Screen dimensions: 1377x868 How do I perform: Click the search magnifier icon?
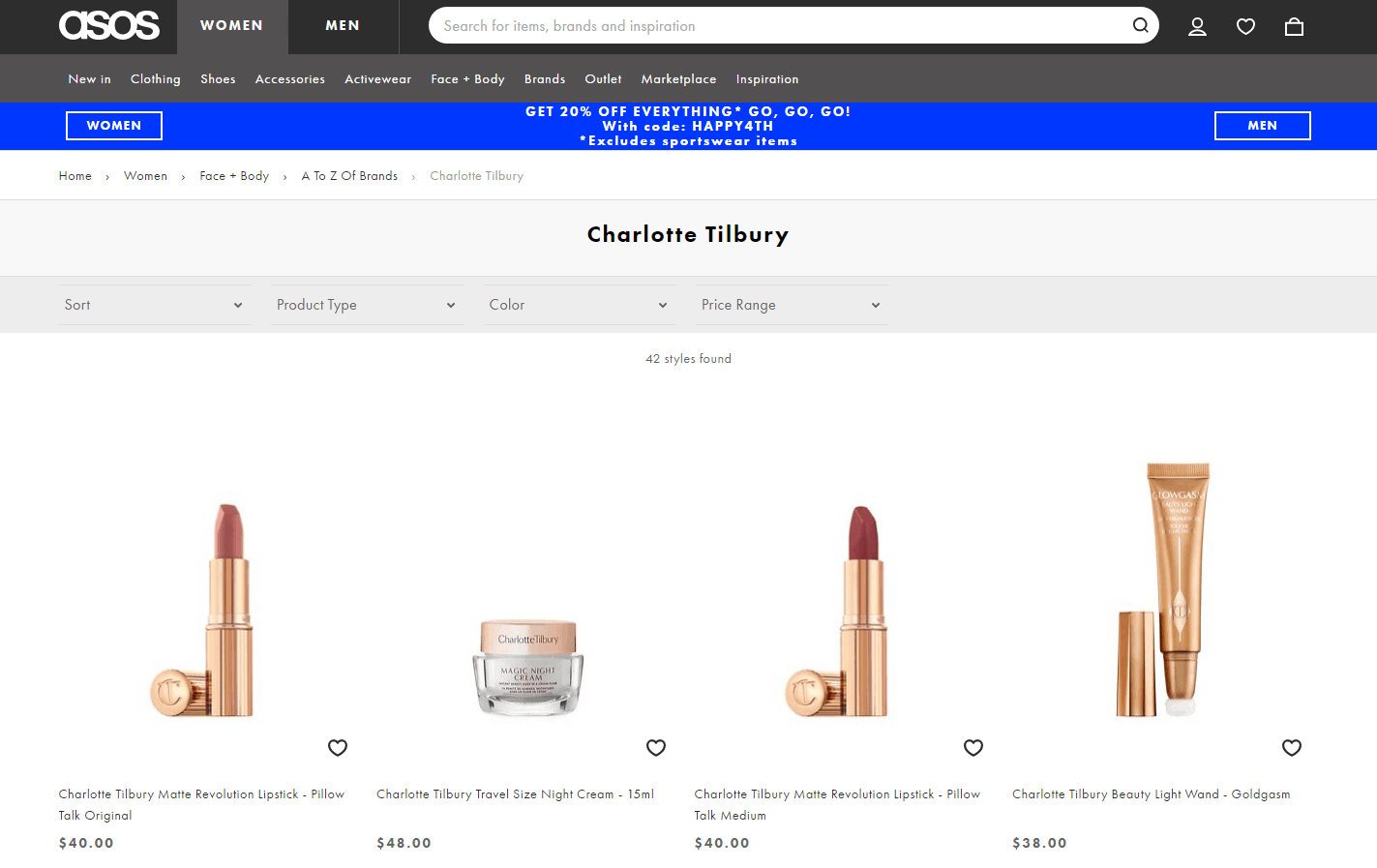1141,25
